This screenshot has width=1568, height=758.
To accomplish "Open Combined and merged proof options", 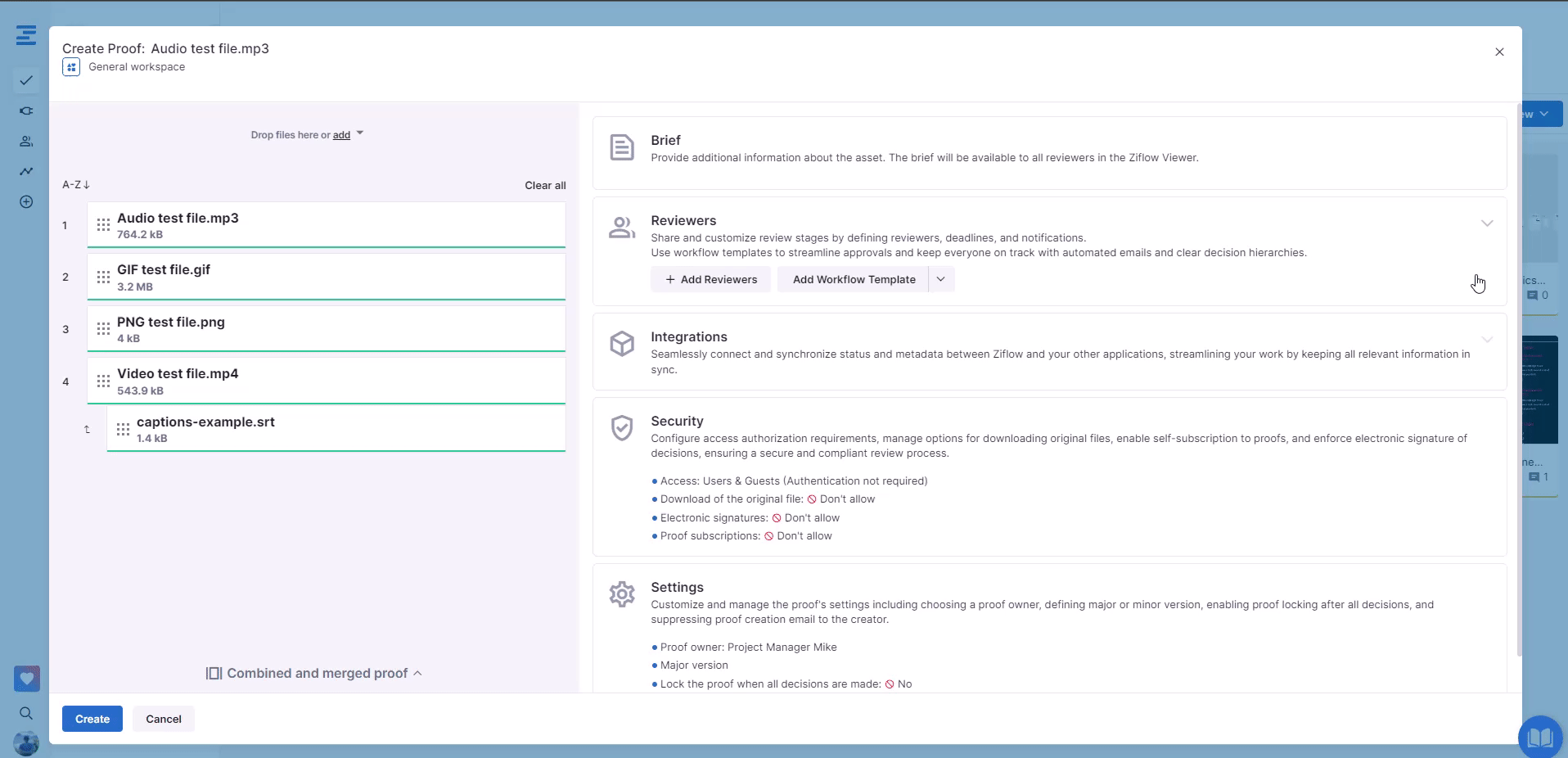I will [x=314, y=673].
